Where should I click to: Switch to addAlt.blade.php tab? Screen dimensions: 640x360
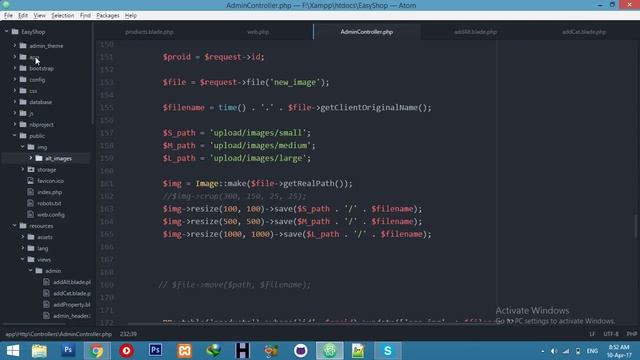coord(475,32)
